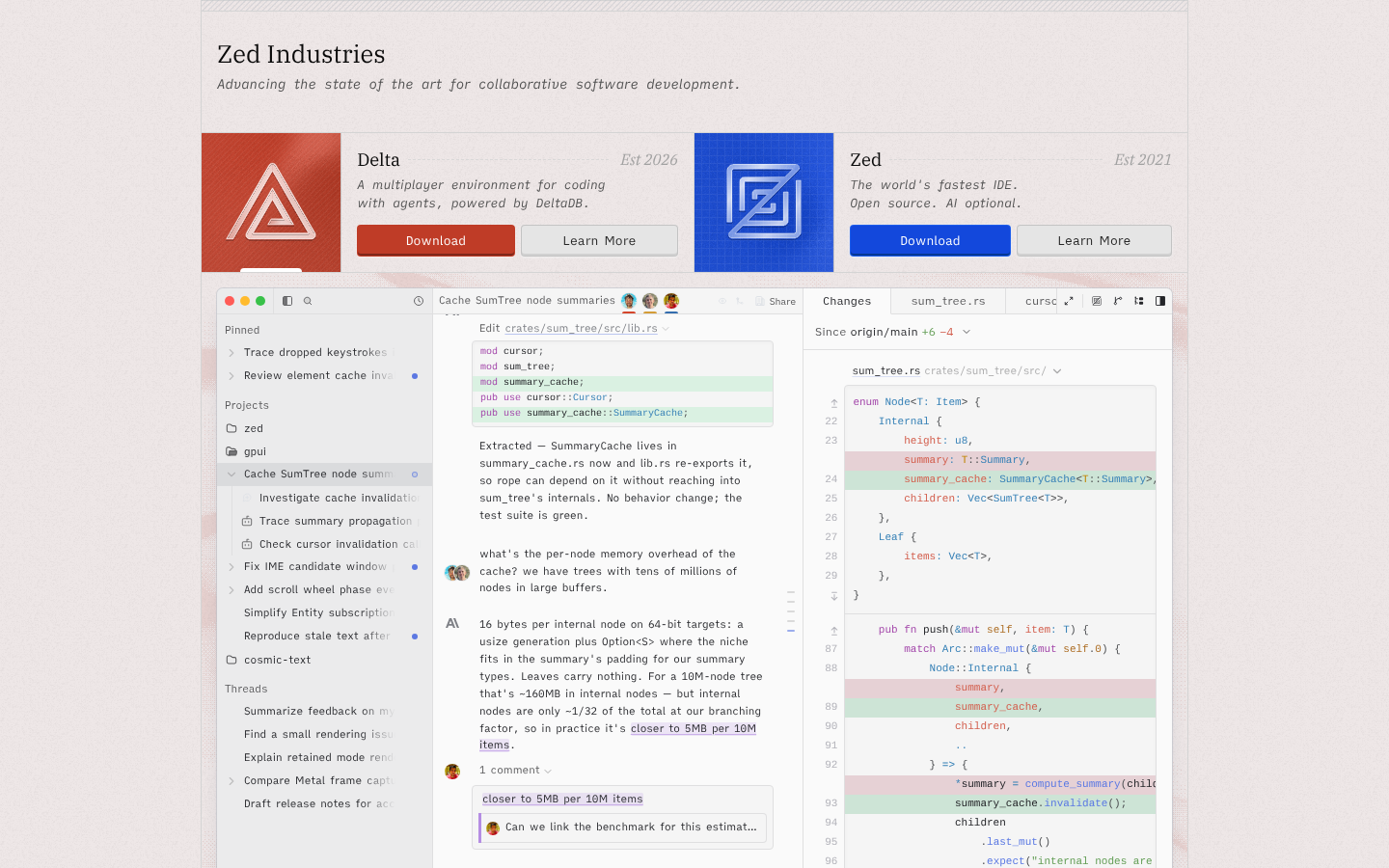
Task: Click Learn More for Delta
Action: (x=599, y=240)
